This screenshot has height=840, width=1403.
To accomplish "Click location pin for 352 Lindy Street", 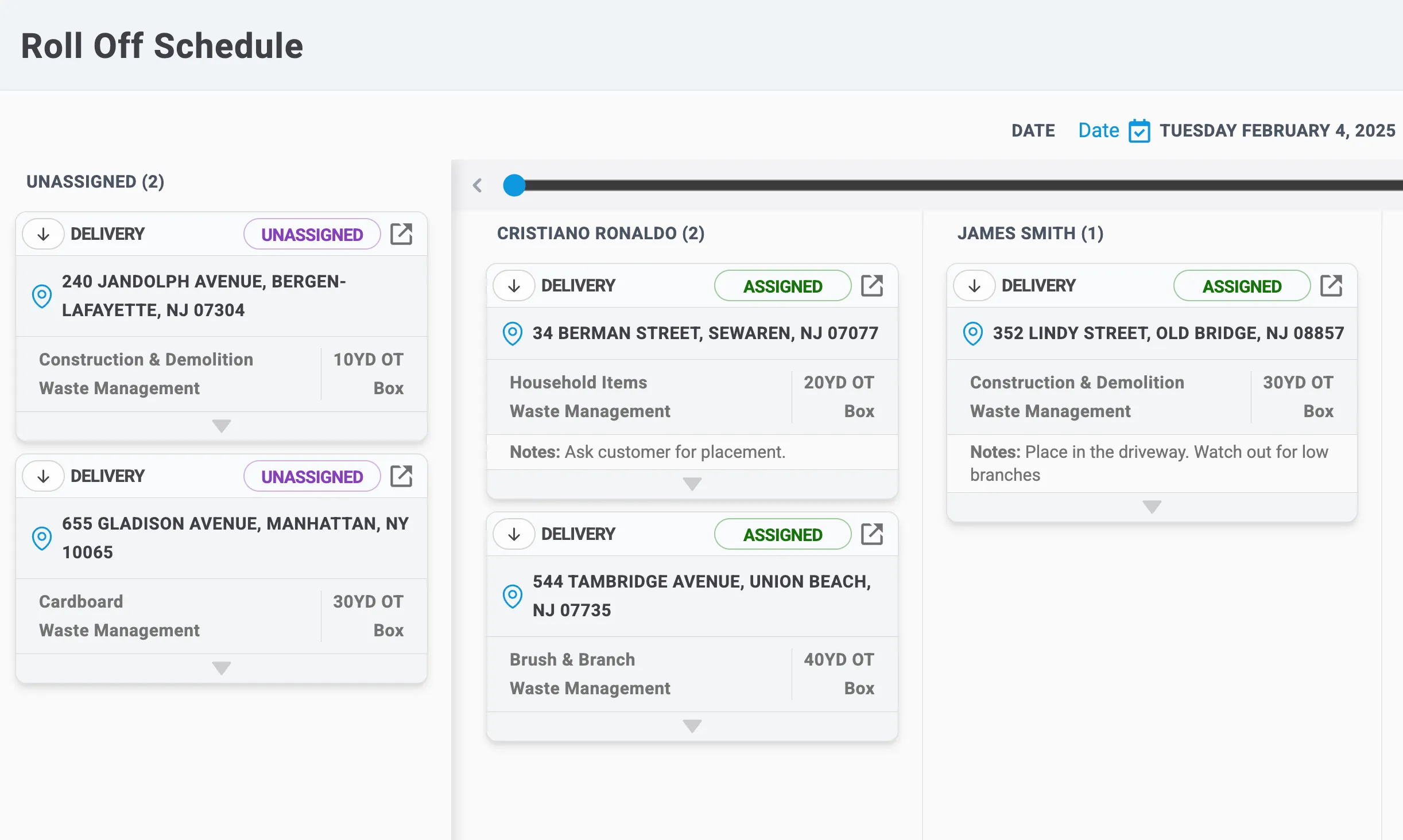I will [972, 333].
